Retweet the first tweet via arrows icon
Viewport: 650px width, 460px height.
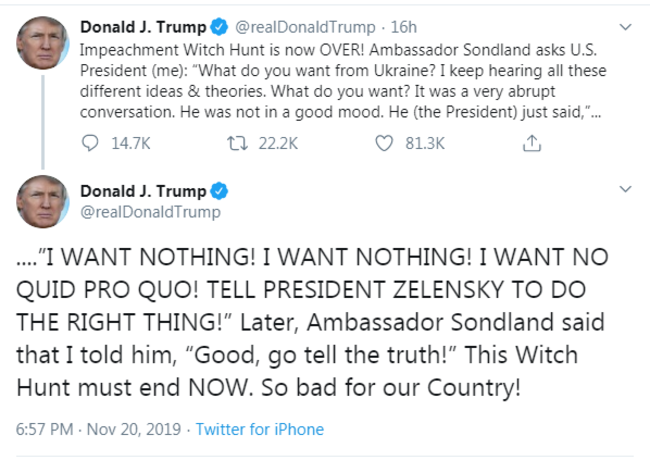click(237, 144)
